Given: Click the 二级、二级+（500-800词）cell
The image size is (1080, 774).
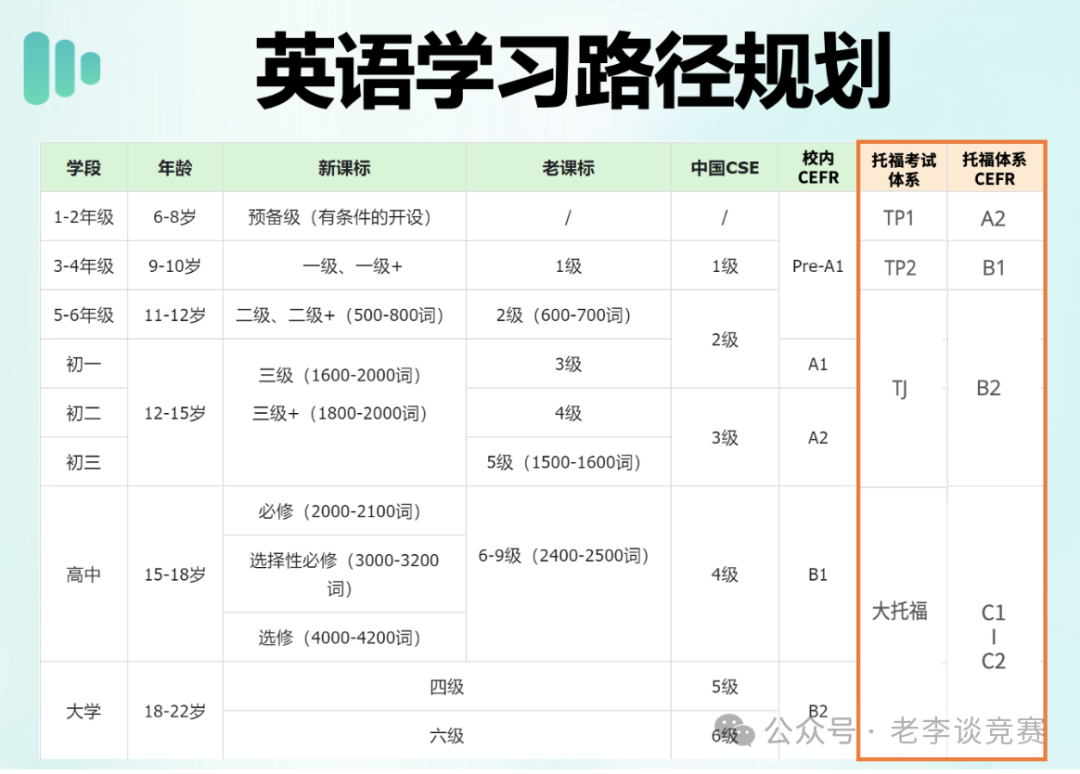Looking at the screenshot, I should click(x=342, y=315).
